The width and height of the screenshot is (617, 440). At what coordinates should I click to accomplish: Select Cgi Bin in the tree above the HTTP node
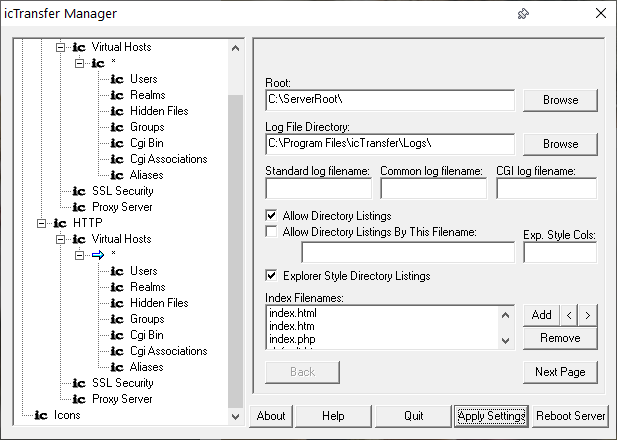click(147, 143)
